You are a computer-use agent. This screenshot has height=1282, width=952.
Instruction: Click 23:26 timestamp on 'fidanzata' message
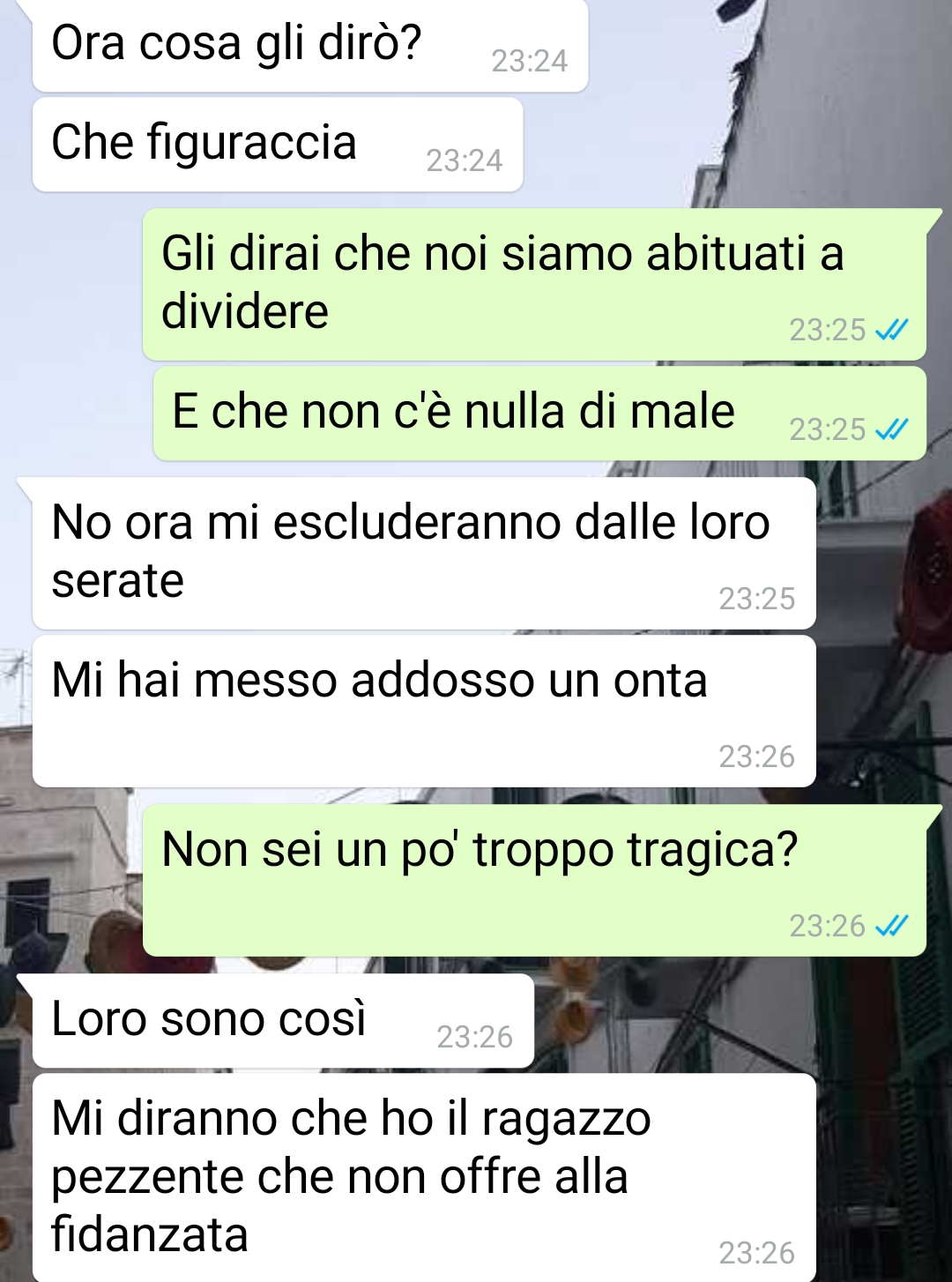[756, 1253]
